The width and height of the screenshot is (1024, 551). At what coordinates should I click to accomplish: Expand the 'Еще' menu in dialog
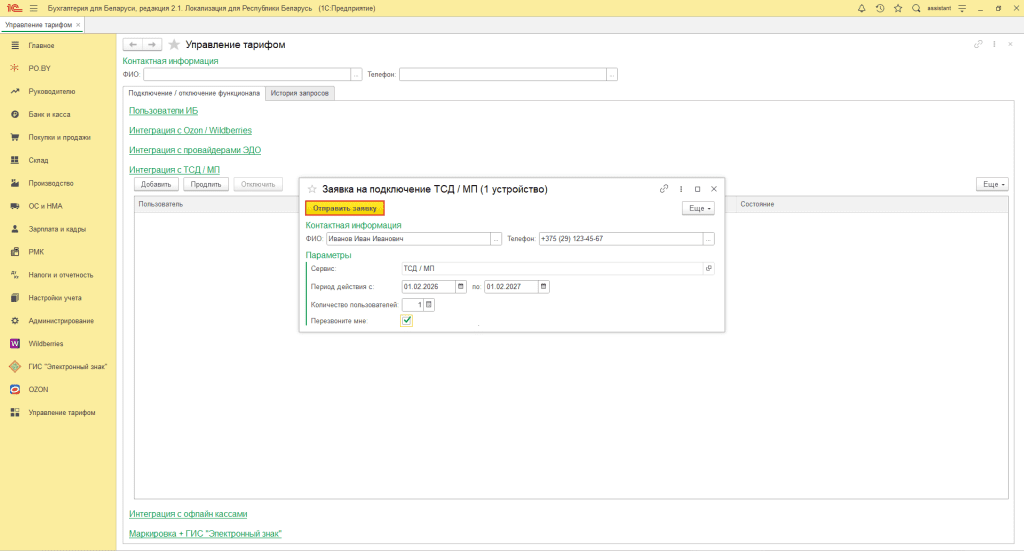click(x=698, y=208)
